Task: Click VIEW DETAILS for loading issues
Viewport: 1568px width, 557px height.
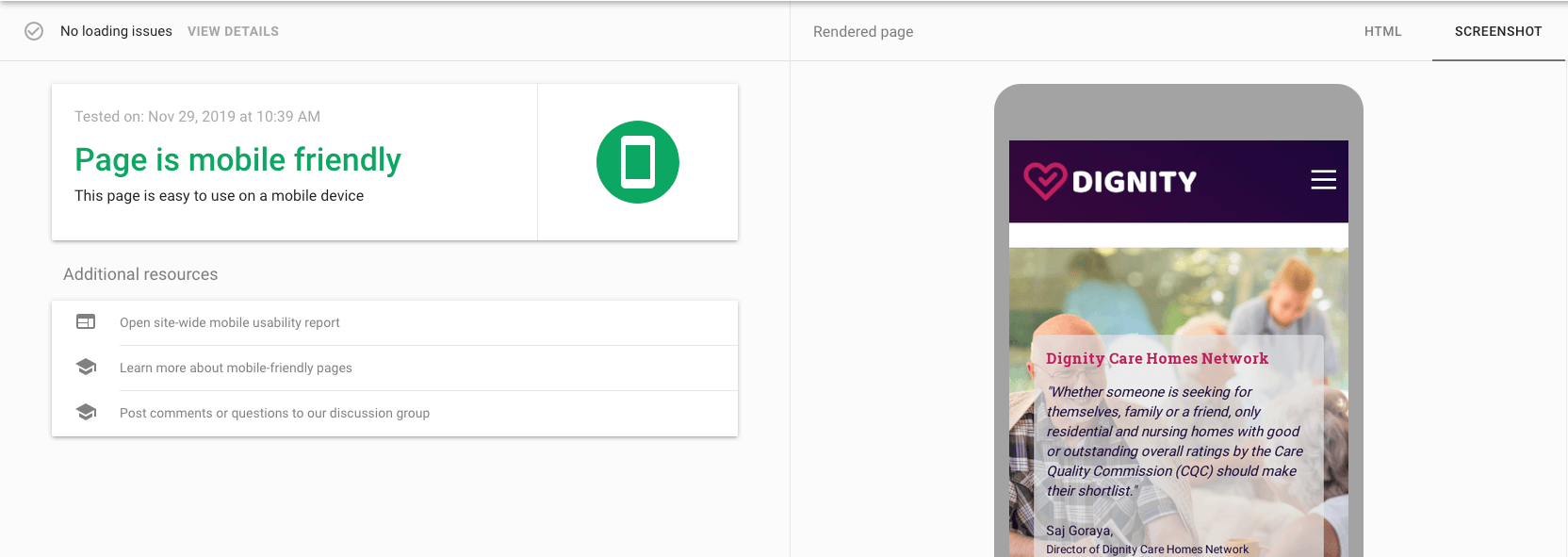Action: (233, 31)
